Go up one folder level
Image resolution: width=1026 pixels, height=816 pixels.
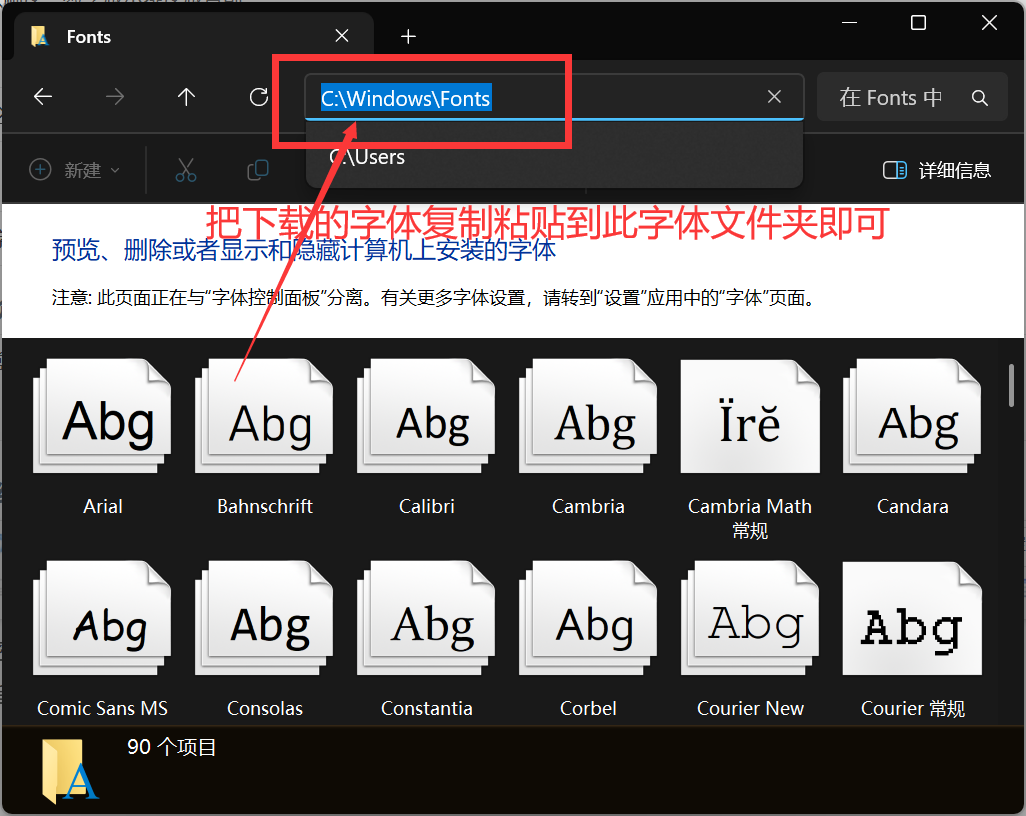186,97
